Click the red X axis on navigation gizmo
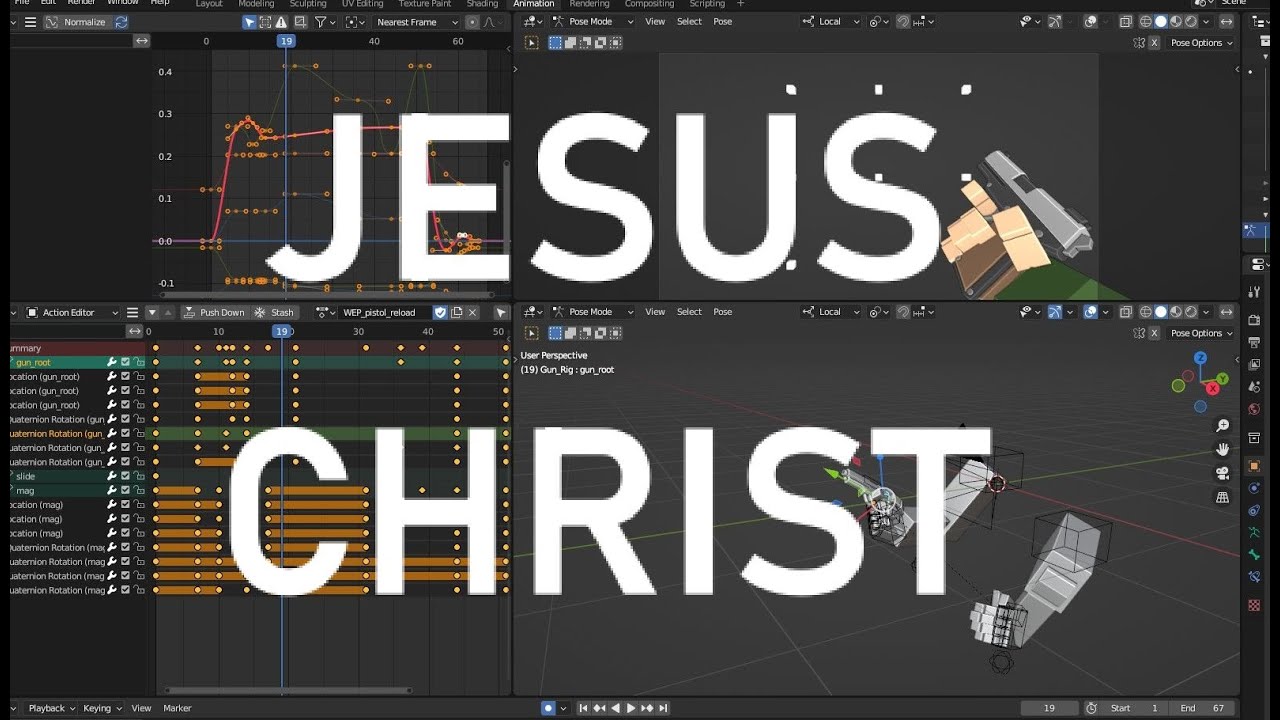This screenshot has width=1280, height=720. click(1213, 387)
